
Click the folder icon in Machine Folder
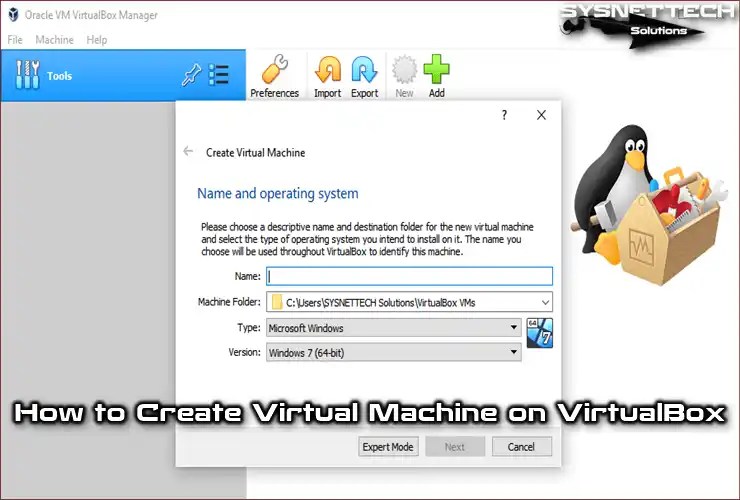277,302
